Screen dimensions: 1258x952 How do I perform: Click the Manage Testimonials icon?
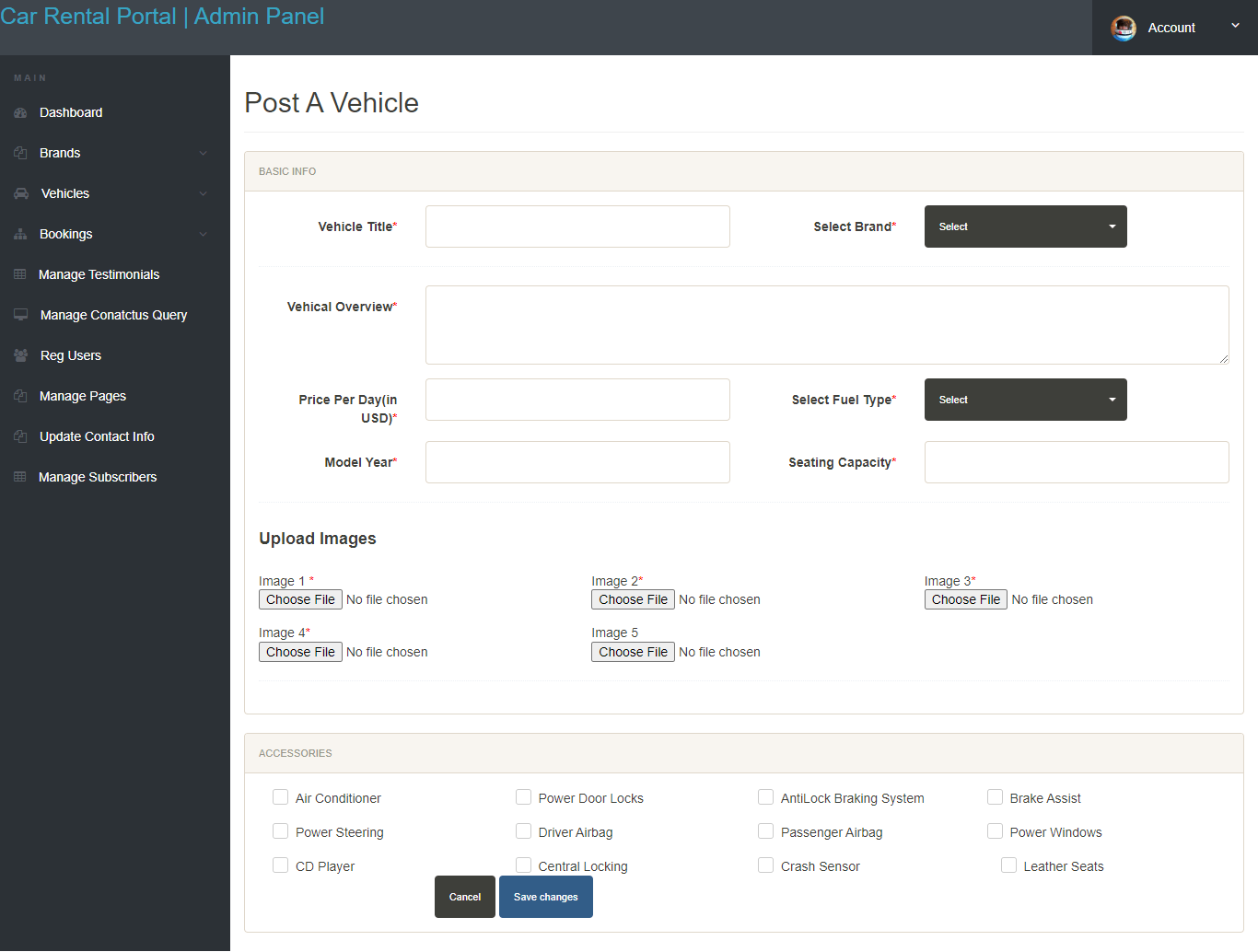pos(20,274)
